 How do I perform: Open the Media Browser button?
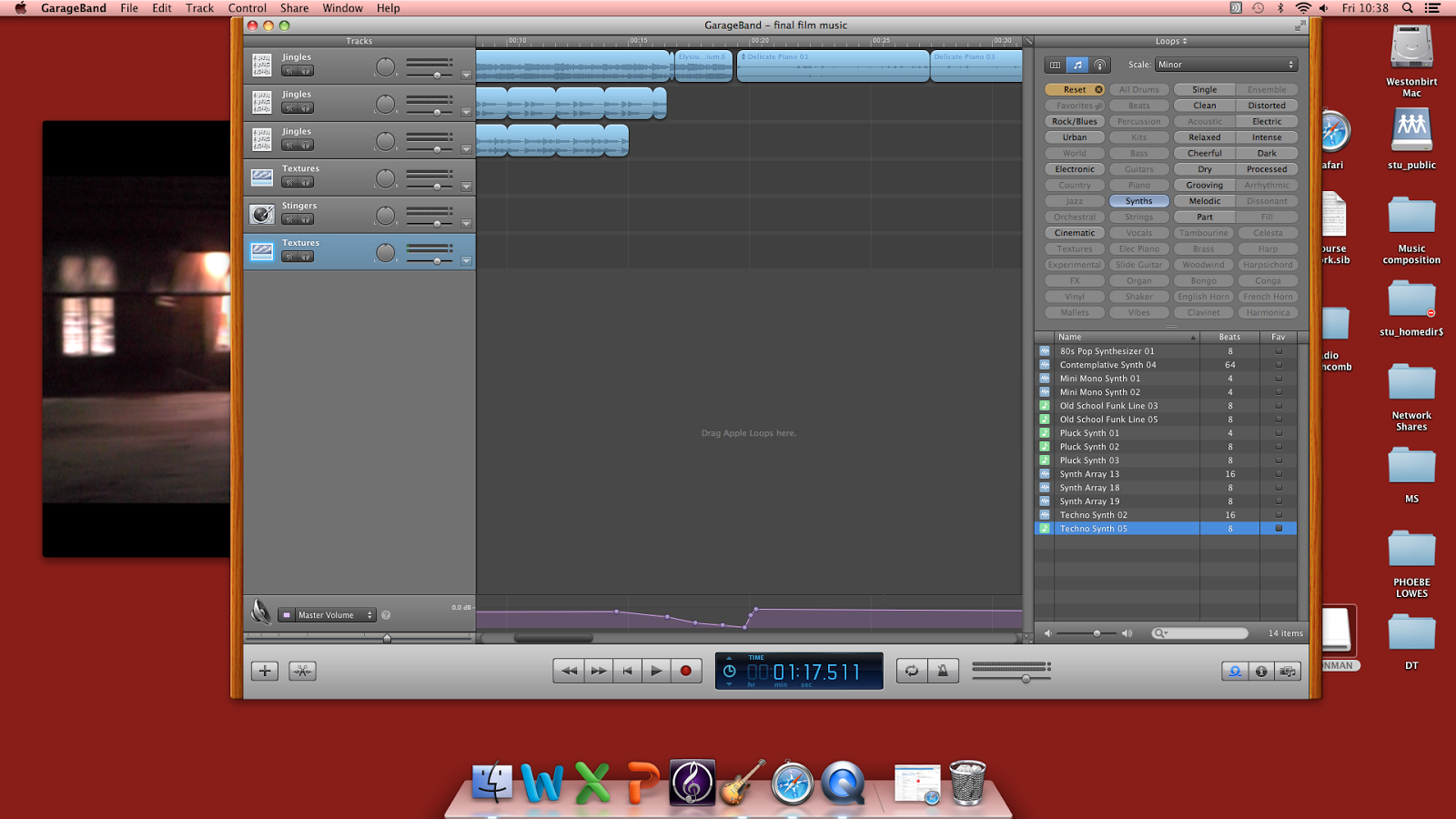(x=1288, y=671)
